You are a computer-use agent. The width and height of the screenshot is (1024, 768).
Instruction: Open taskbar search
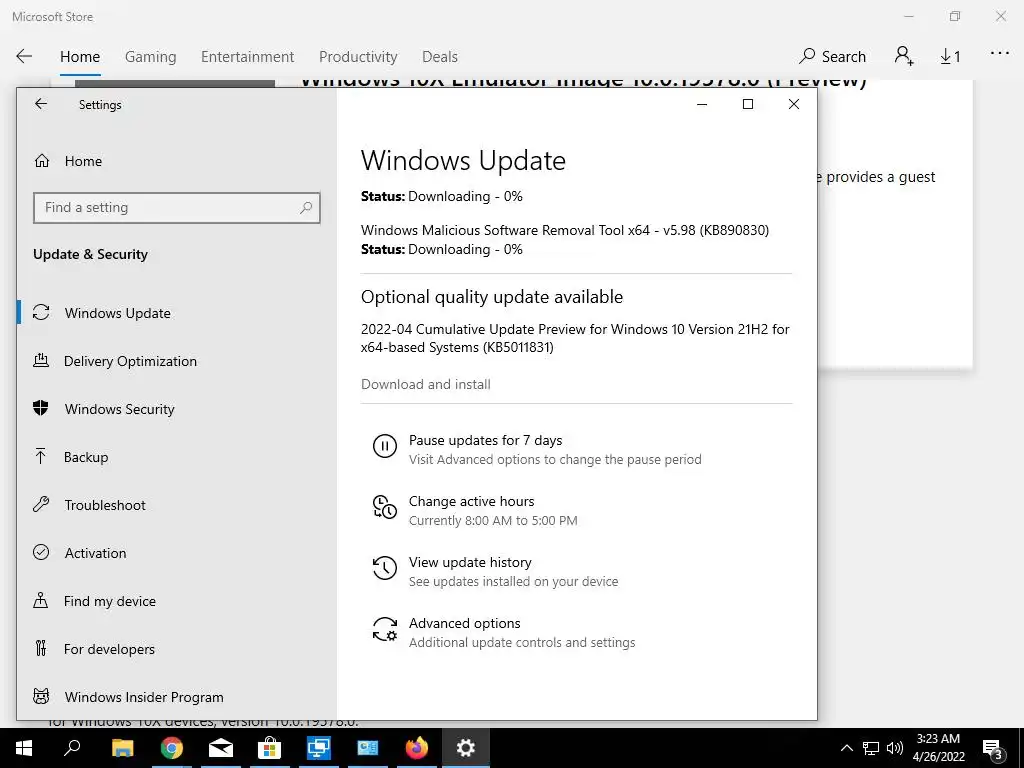click(72, 748)
